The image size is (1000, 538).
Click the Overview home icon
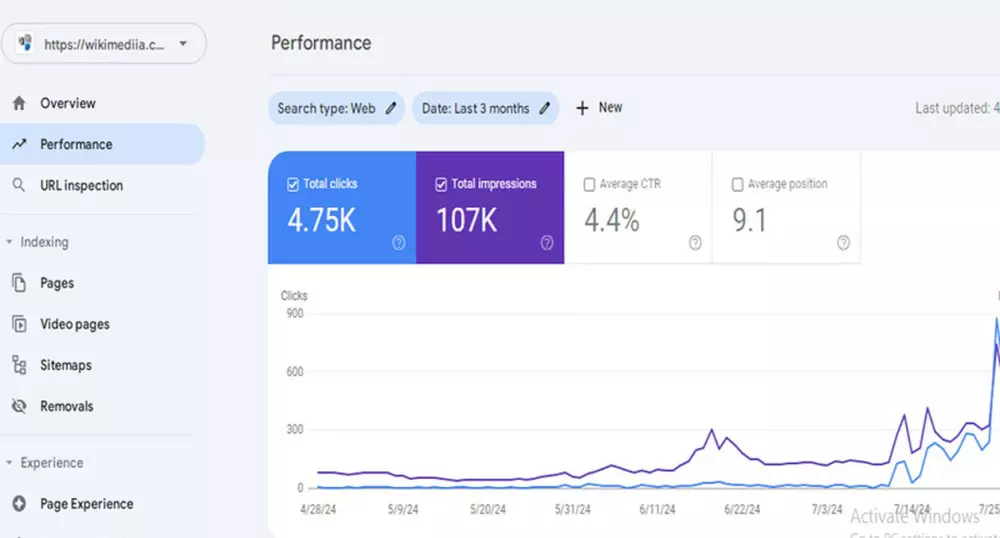[19, 103]
